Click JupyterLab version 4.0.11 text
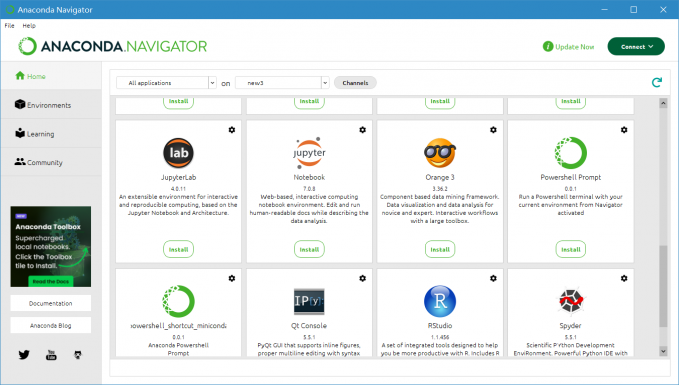 pos(178,189)
